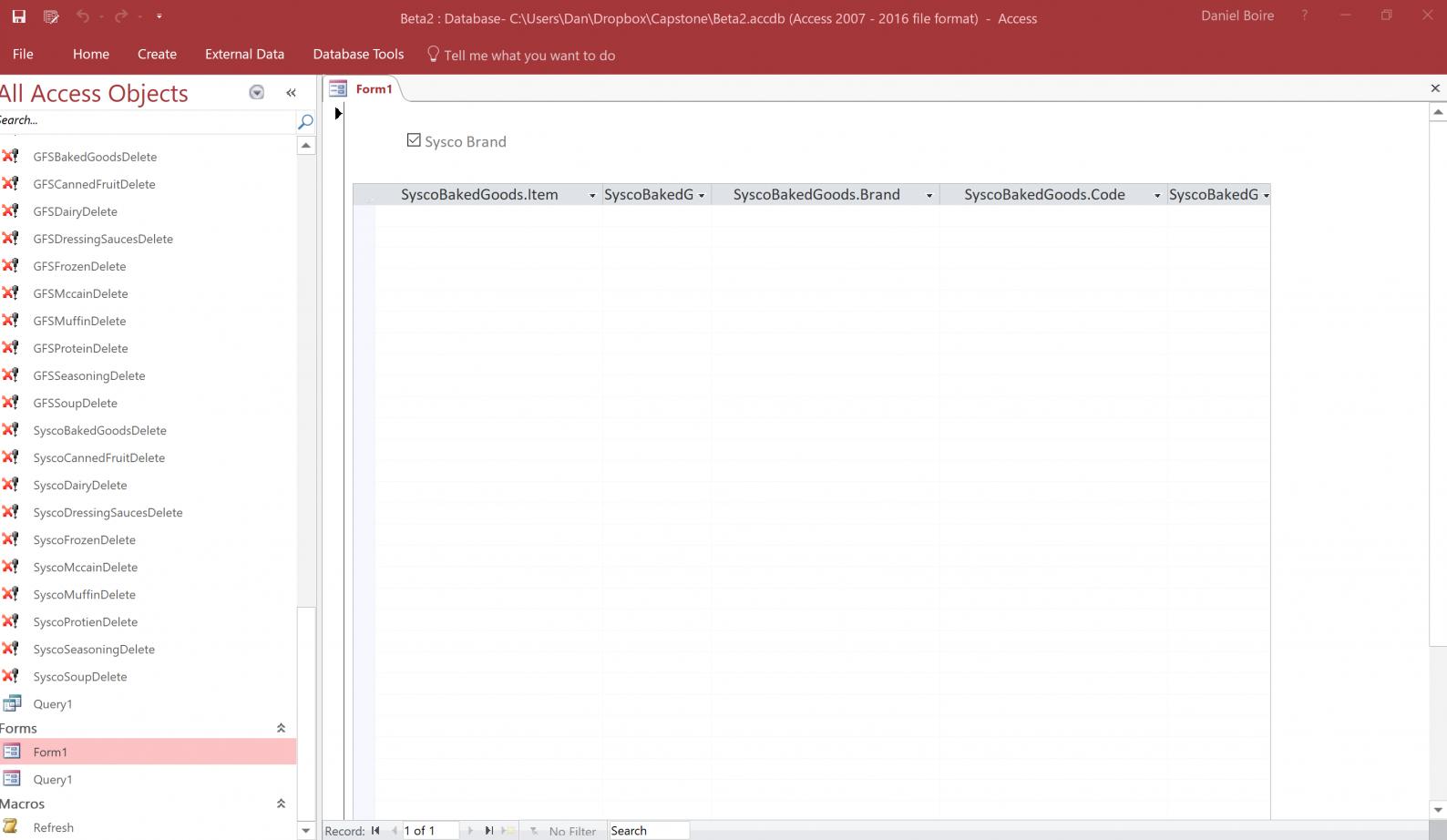The width and height of the screenshot is (1447, 840).
Task: Click the delete query icon for SyscoMuffinDelete
Action: coord(11,593)
